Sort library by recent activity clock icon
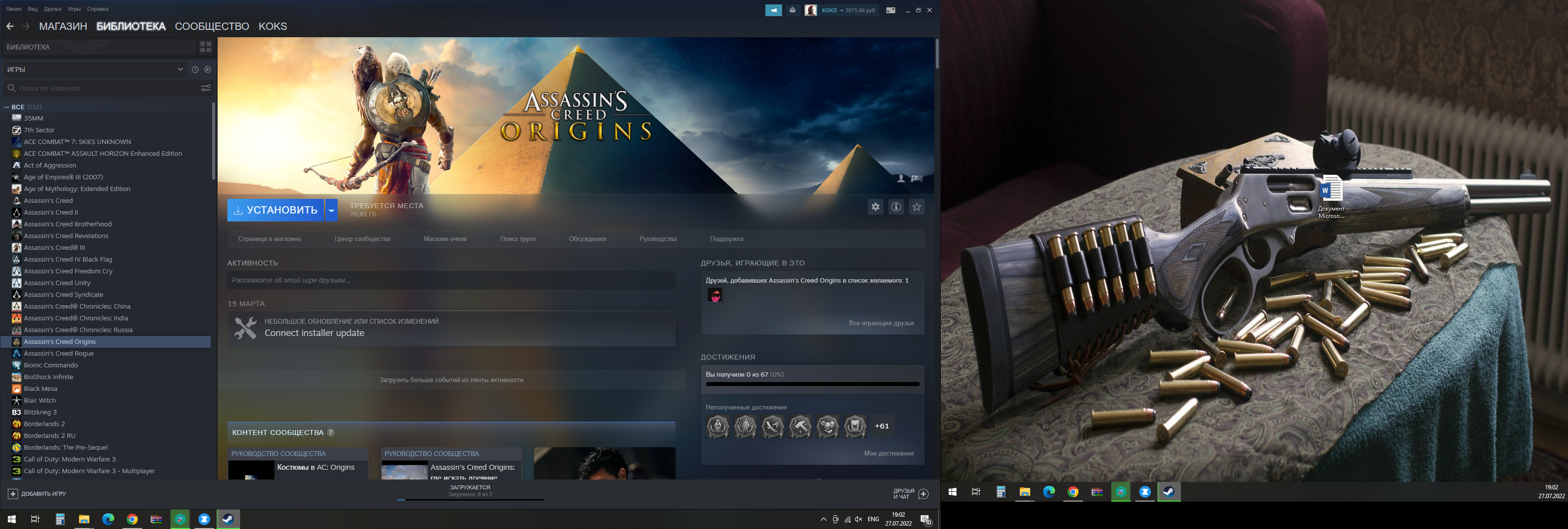 195,70
